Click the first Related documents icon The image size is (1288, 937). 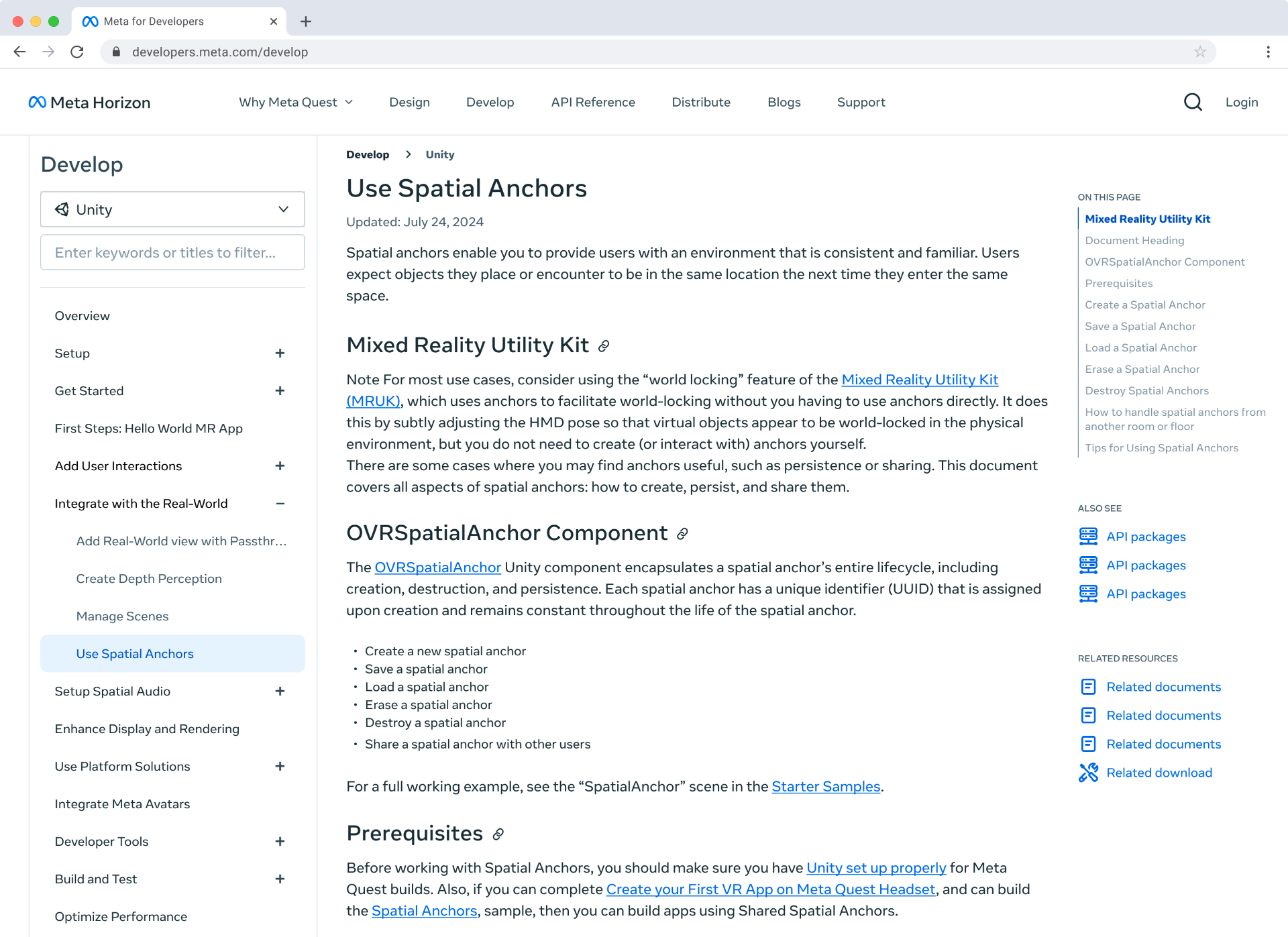(1088, 687)
